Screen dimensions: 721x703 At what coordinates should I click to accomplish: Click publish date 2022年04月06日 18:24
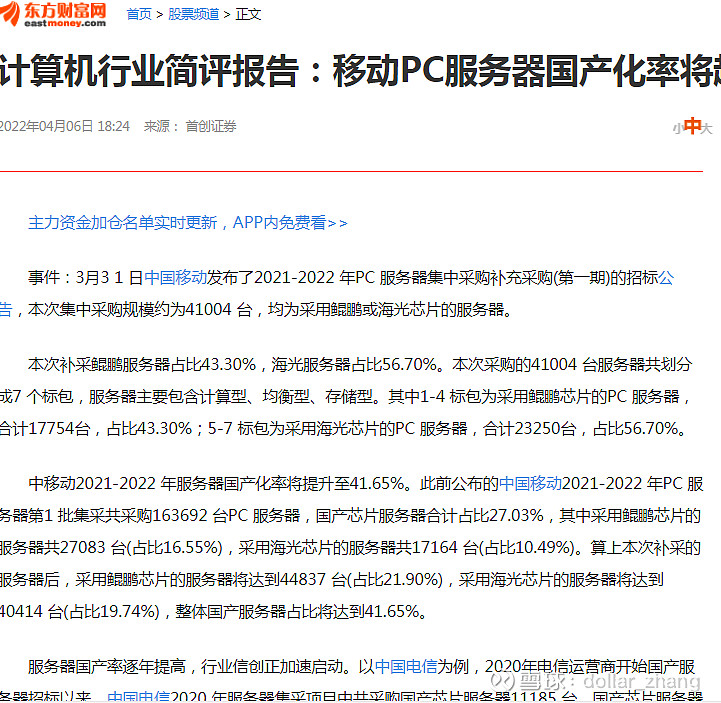click(x=65, y=126)
